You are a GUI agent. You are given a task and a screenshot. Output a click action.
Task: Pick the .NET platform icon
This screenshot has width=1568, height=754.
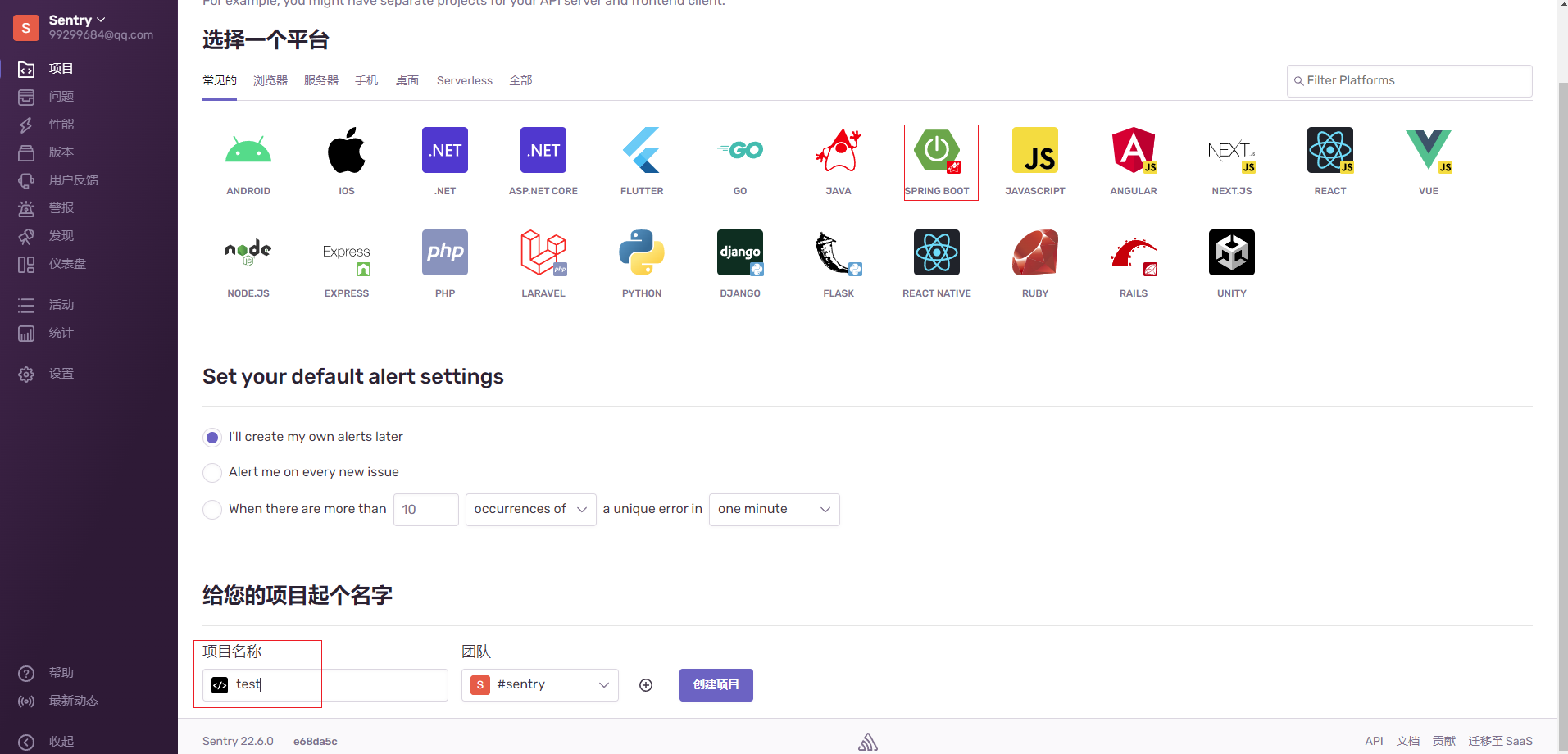(445, 150)
